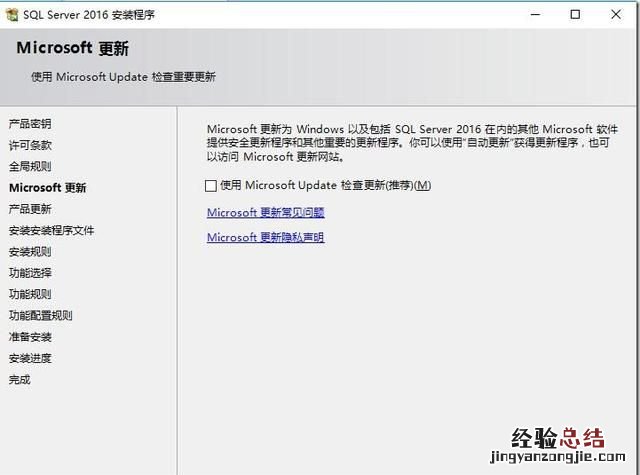The width and height of the screenshot is (640, 475).
Task: Select the 安装安装程序文件 sidebar step
Action: coord(51,231)
